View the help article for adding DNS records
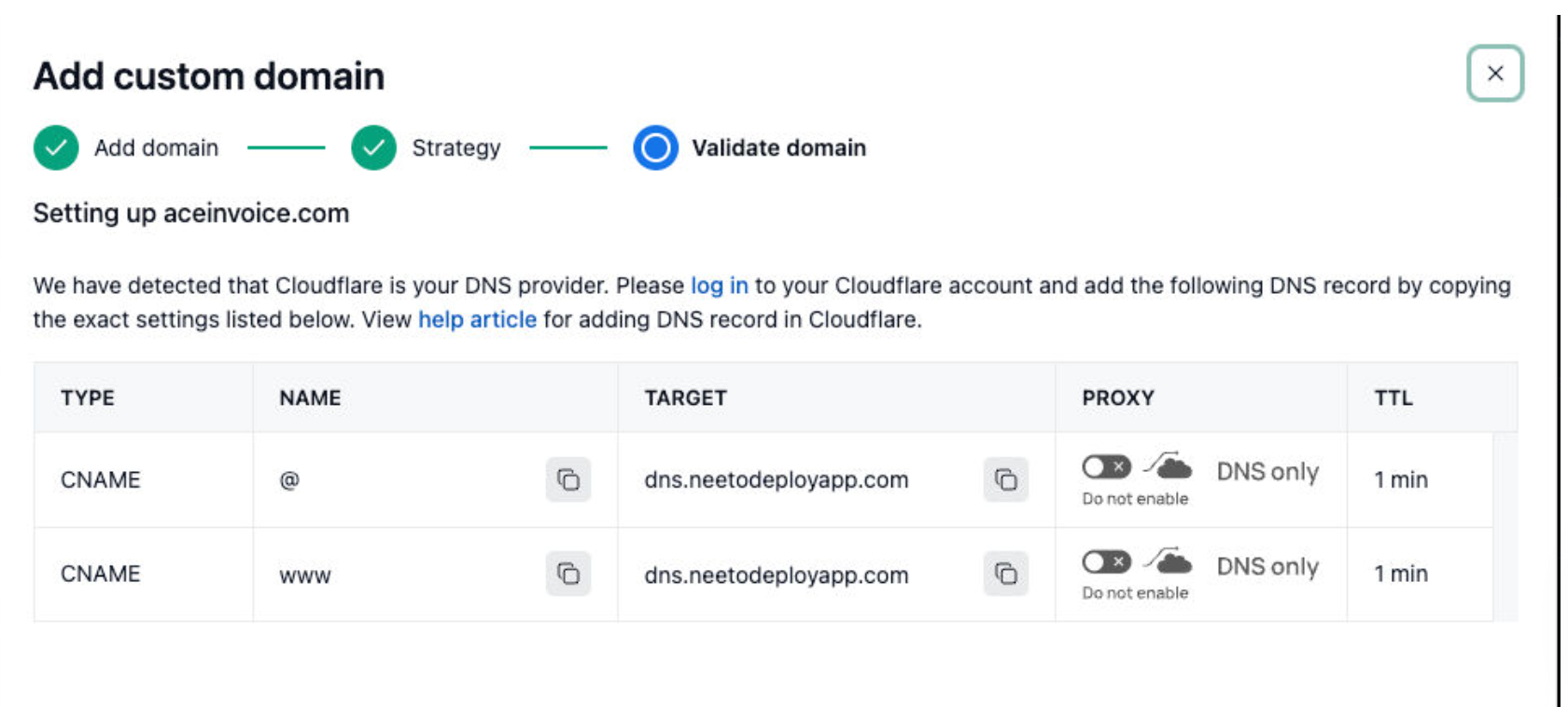The image size is (1568, 707). pos(477,320)
